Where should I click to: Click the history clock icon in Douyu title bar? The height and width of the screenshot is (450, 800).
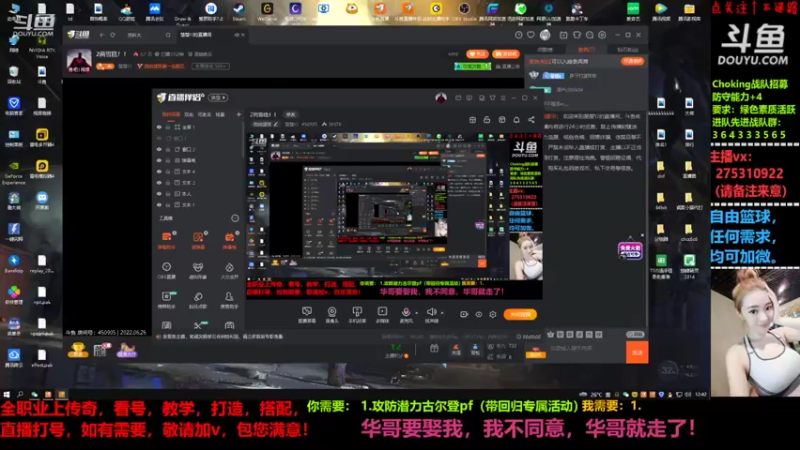click(x=518, y=35)
